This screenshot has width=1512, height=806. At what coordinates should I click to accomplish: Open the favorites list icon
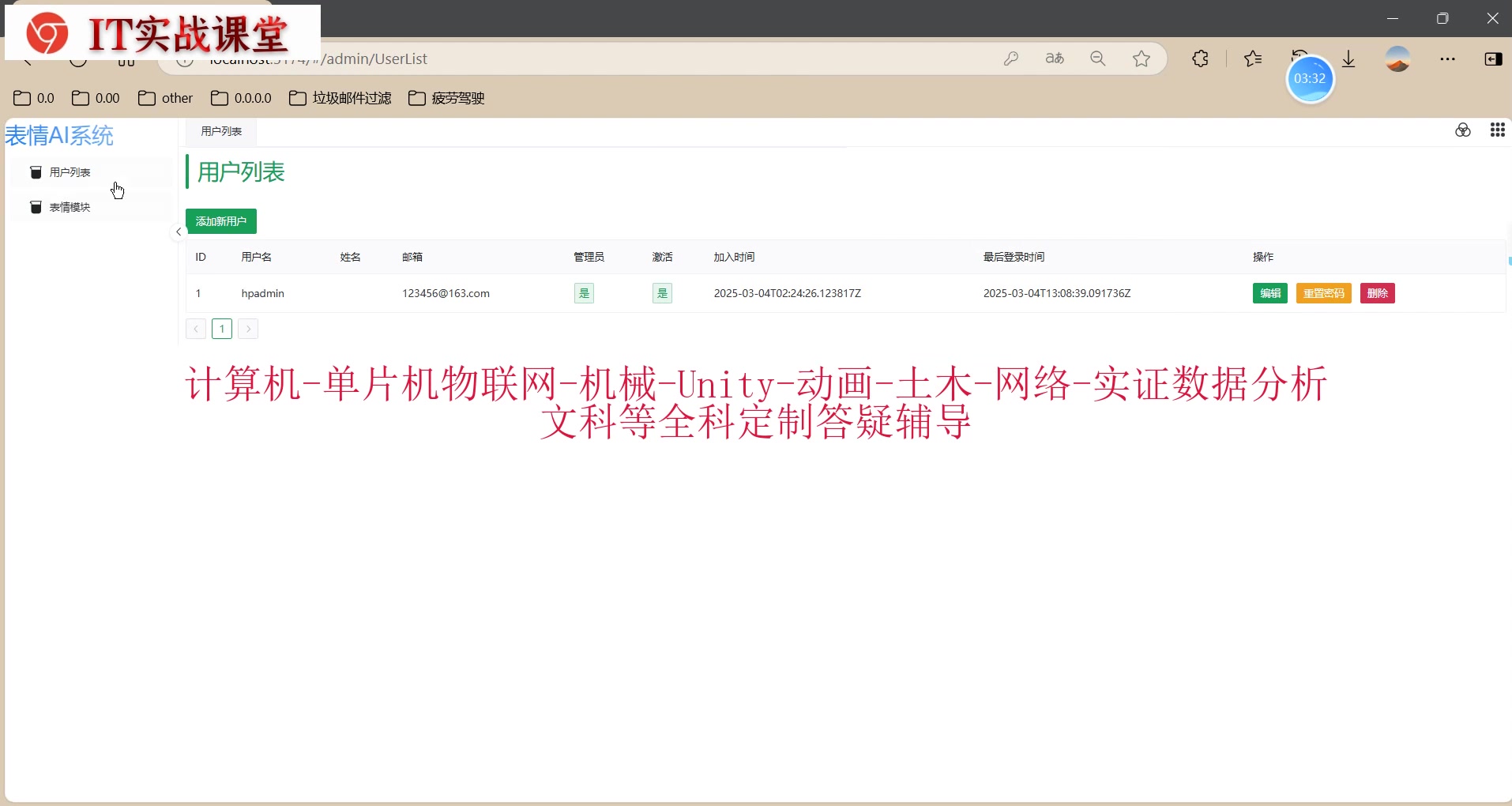pos(1253,58)
